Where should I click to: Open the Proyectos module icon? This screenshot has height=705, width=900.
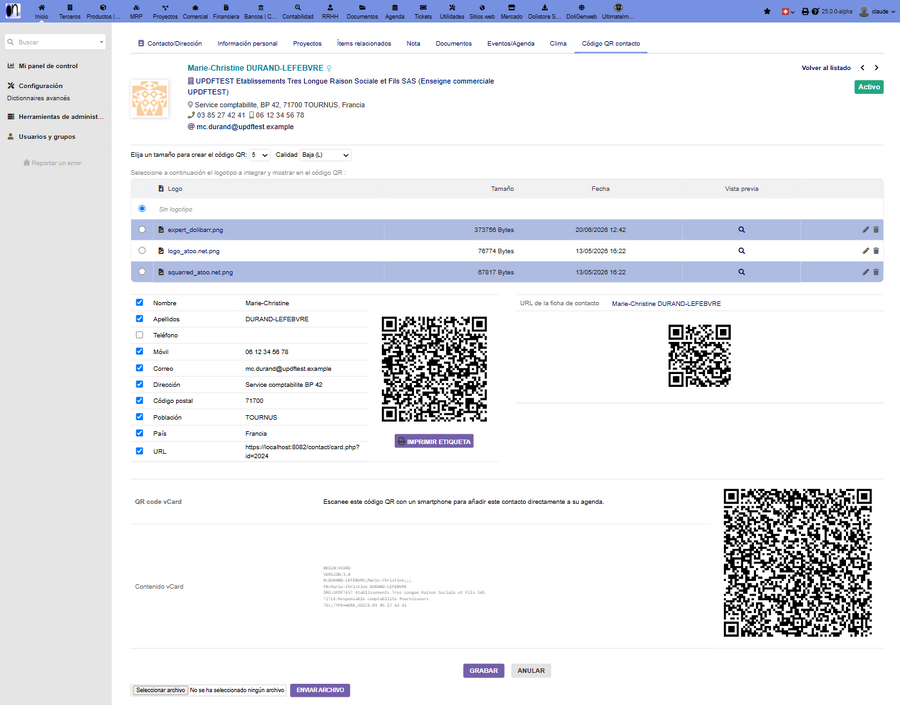click(165, 8)
